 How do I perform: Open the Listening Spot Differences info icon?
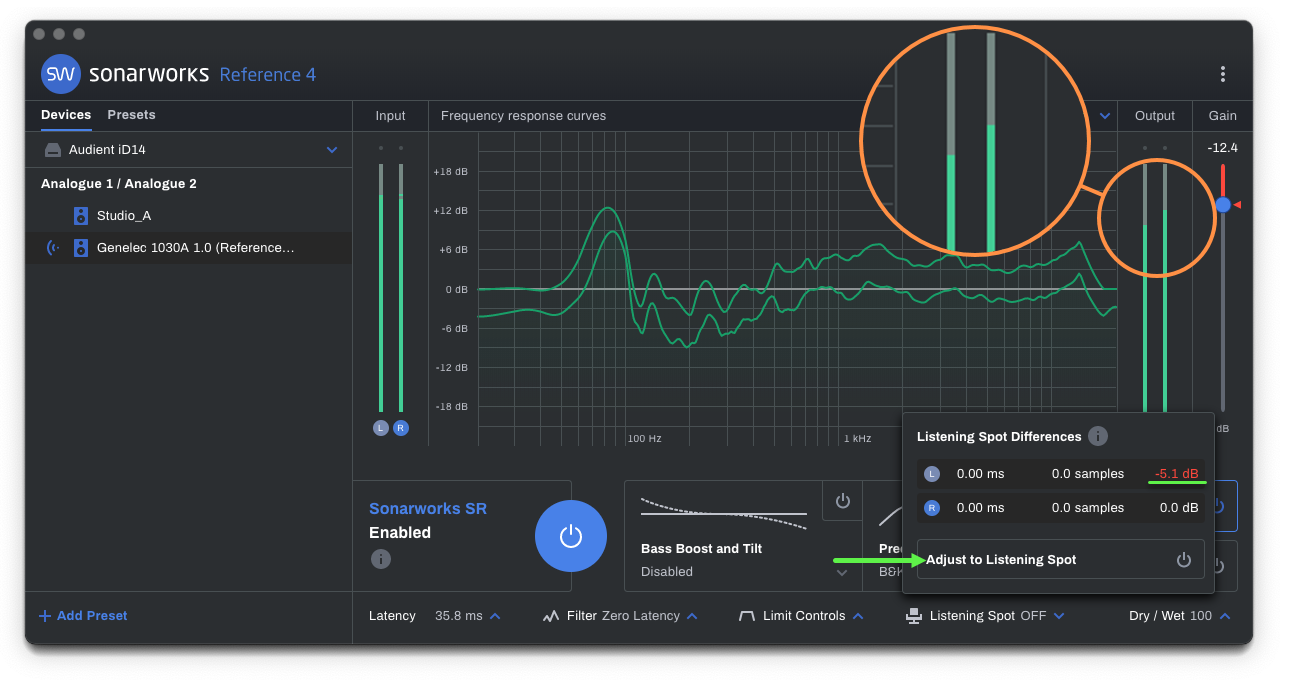(x=1097, y=436)
